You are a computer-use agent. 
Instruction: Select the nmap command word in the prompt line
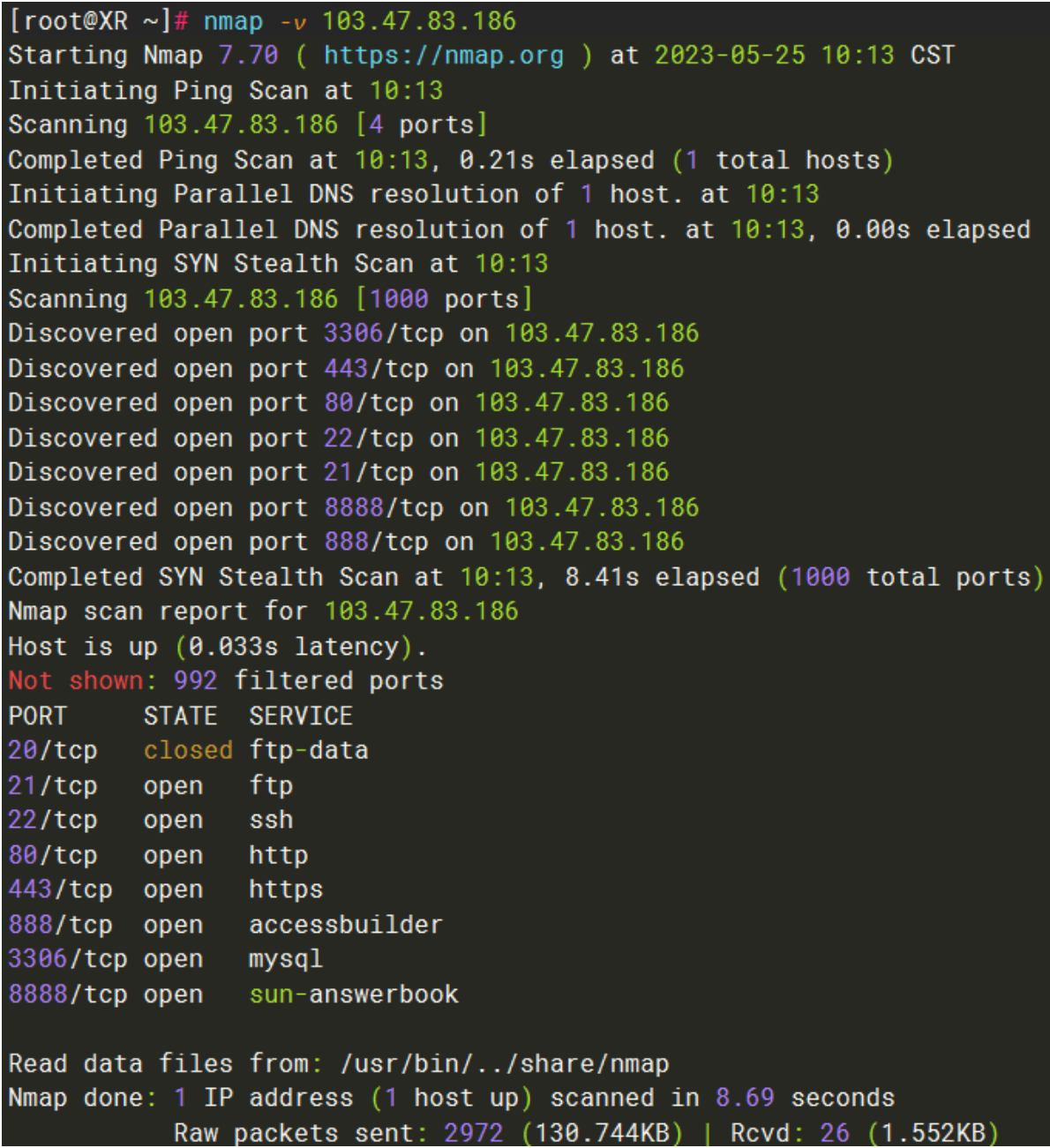[x=233, y=21]
